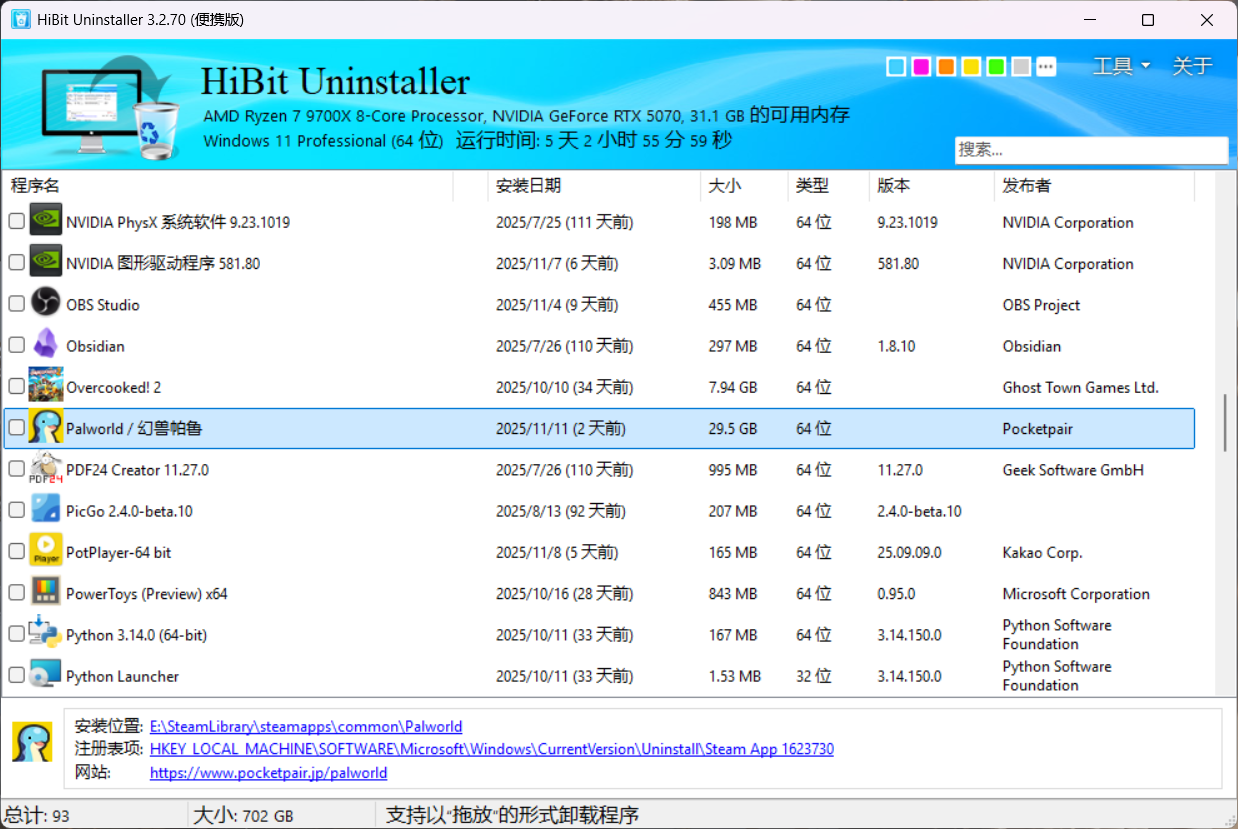Click the PDF24 Creator icon
The width and height of the screenshot is (1238, 829).
click(x=46, y=468)
